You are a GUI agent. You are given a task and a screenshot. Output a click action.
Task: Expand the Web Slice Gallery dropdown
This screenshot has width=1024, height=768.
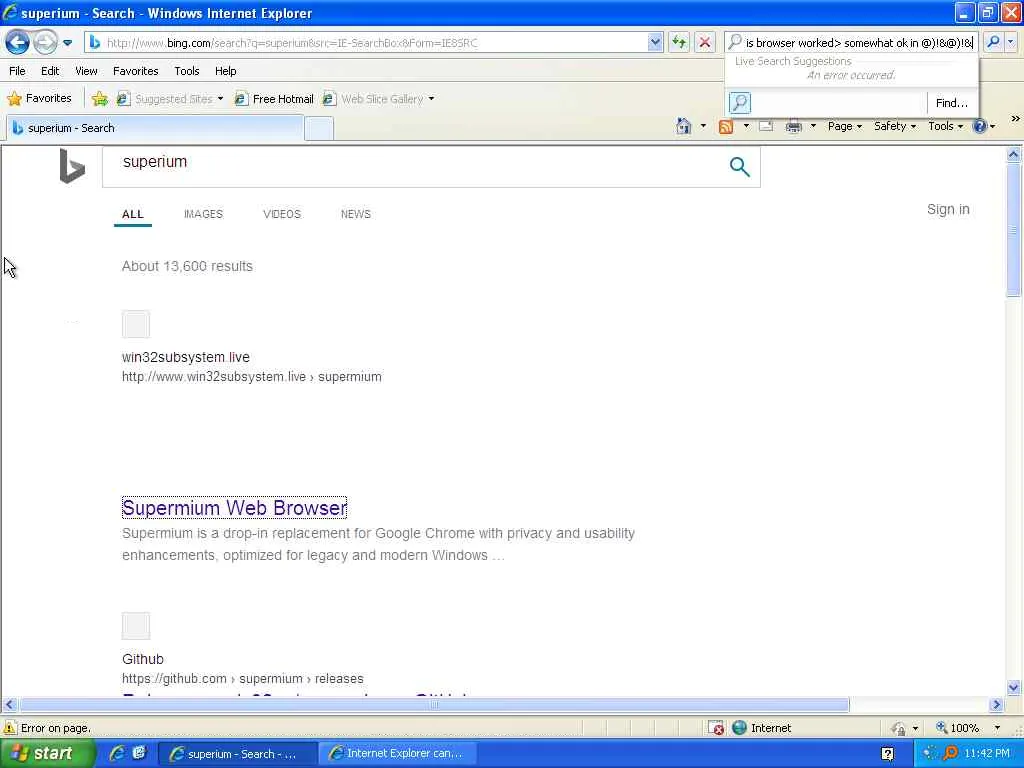(431, 99)
